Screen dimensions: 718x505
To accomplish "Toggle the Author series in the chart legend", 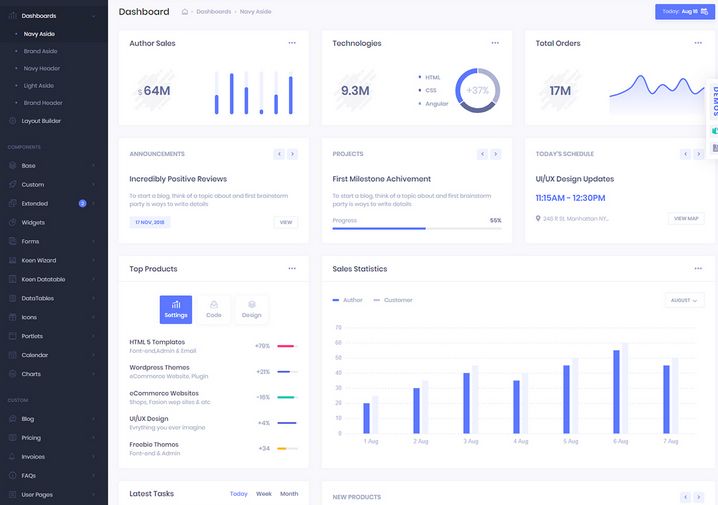I will click(x=347, y=300).
